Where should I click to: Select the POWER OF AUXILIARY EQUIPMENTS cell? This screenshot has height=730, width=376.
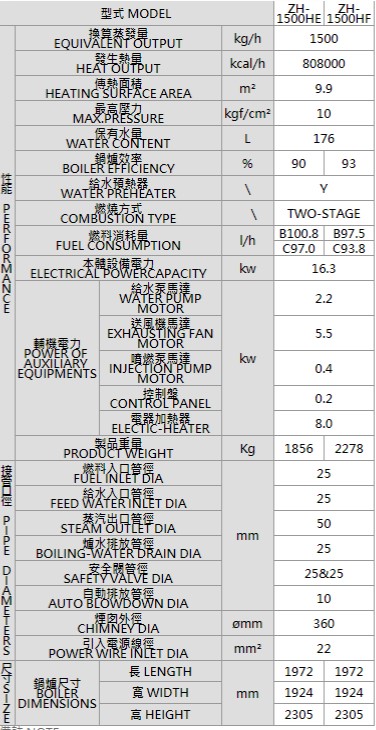(57, 358)
